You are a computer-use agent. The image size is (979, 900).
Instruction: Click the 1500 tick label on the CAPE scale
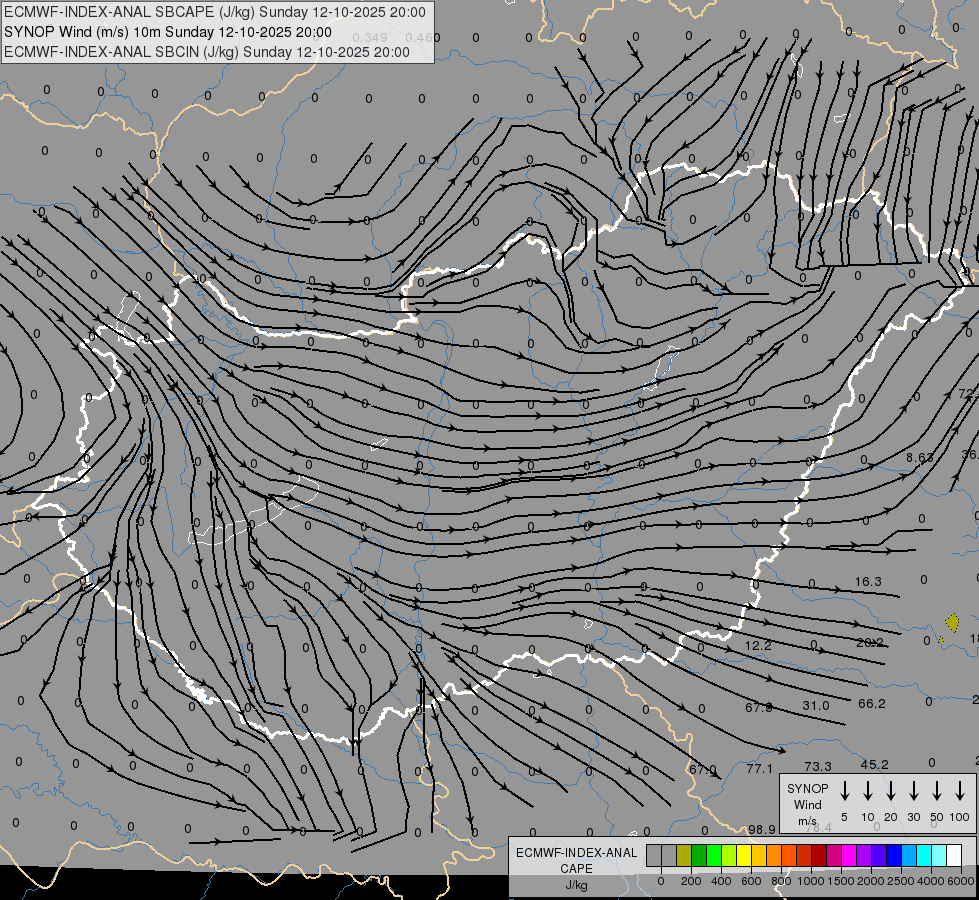tap(840, 881)
